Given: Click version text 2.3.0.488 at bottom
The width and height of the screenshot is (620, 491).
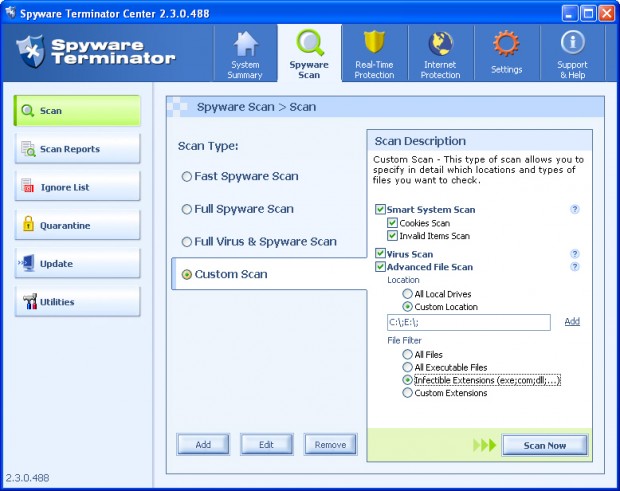Looking at the screenshot, I should click(27, 478).
